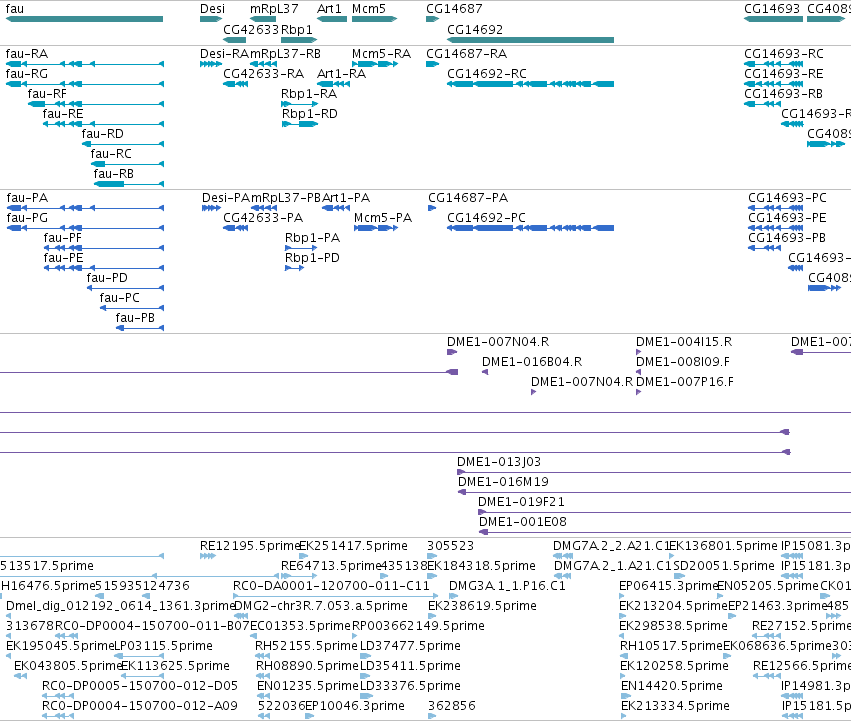Click the fau-PG protein label
Viewport: 851px width, 721px height.
pyautogui.click(x=27, y=218)
